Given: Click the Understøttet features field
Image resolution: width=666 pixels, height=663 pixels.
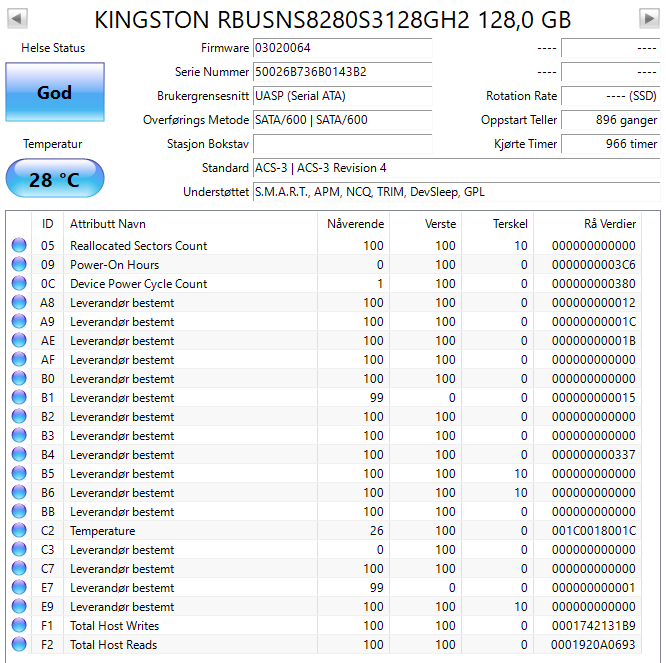Looking at the screenshot, I should coord(455,192).
